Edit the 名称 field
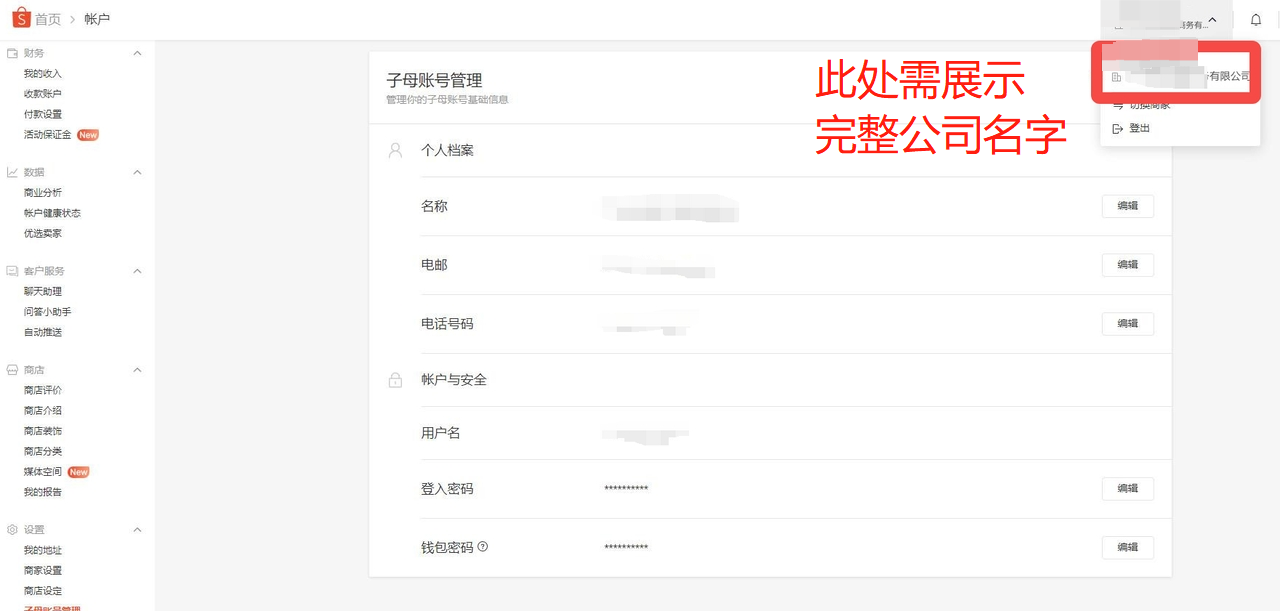 click(1127, 206)
